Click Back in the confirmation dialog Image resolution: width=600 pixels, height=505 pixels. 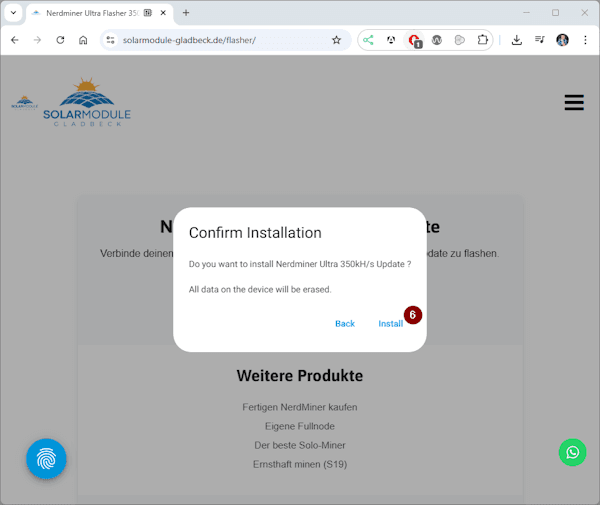tap(345, 324)
